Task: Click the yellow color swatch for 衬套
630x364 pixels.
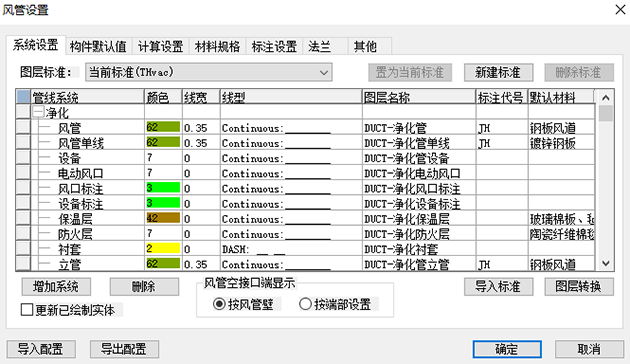Action: coord(163,248)
